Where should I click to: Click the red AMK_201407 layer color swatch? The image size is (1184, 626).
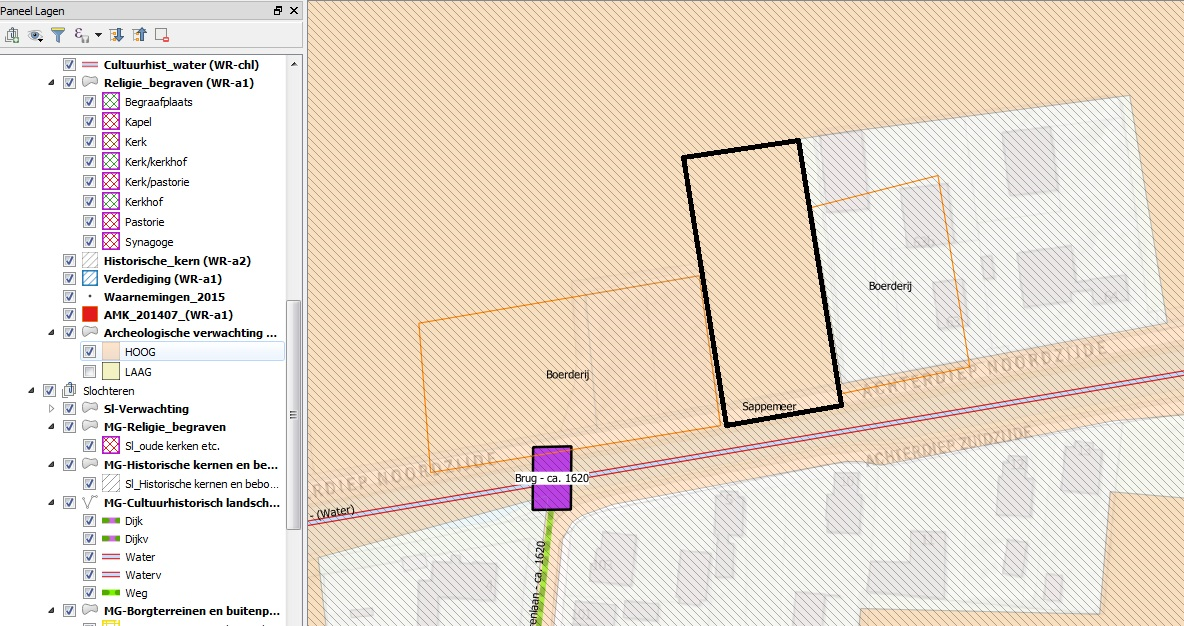click(90, 315)
